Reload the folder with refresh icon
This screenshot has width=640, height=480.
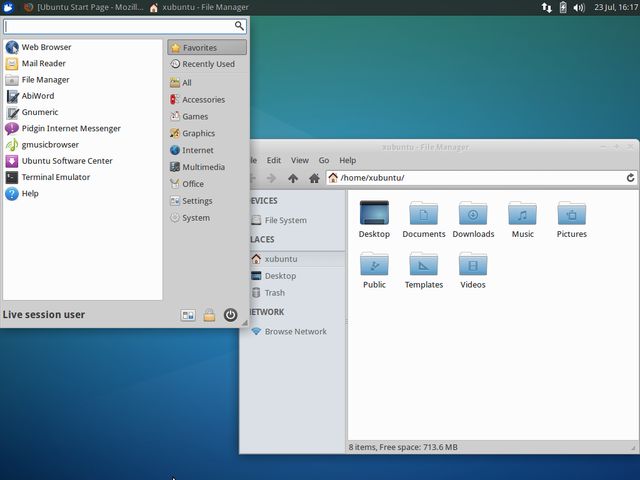pyautogui.click(x=630, y=178)
